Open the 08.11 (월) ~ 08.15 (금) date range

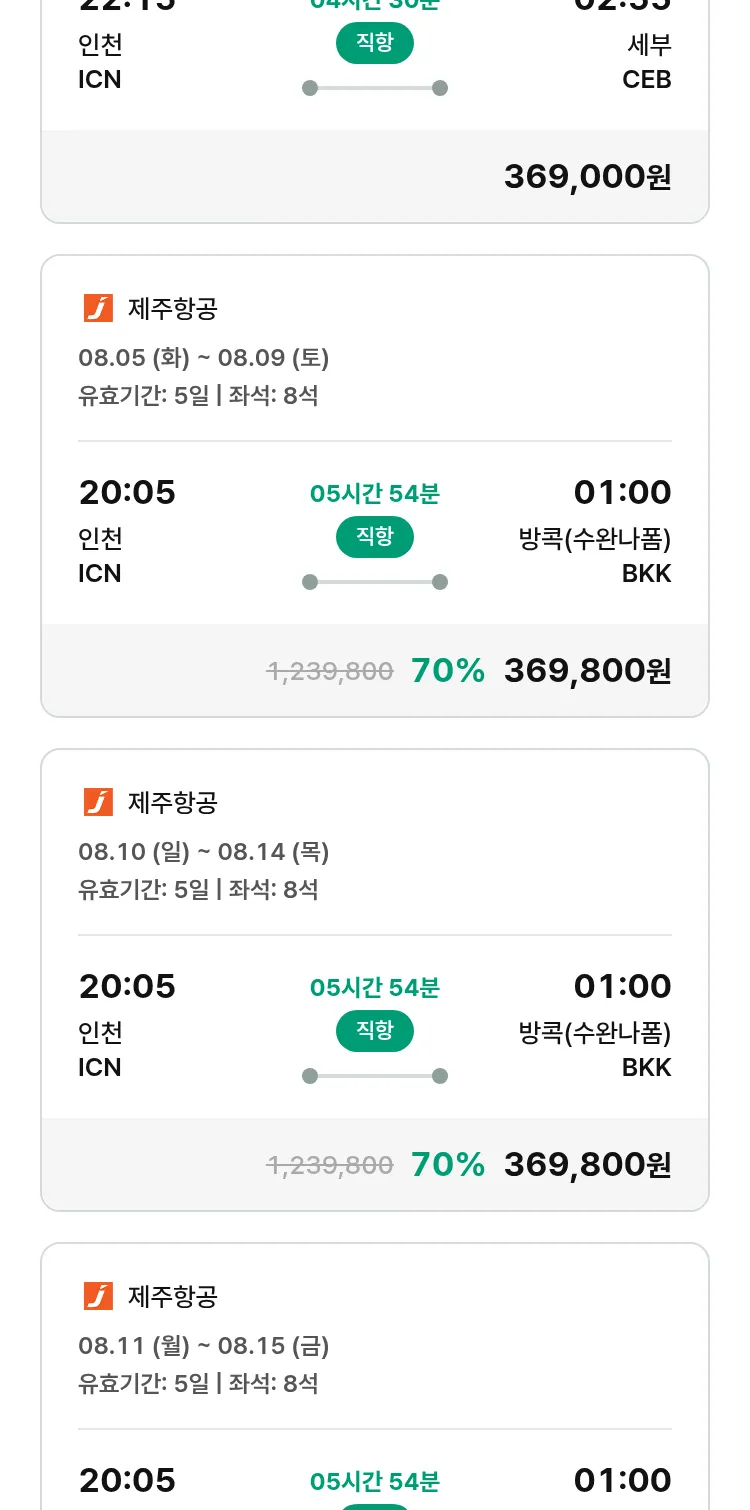[x=204, y=1346]
